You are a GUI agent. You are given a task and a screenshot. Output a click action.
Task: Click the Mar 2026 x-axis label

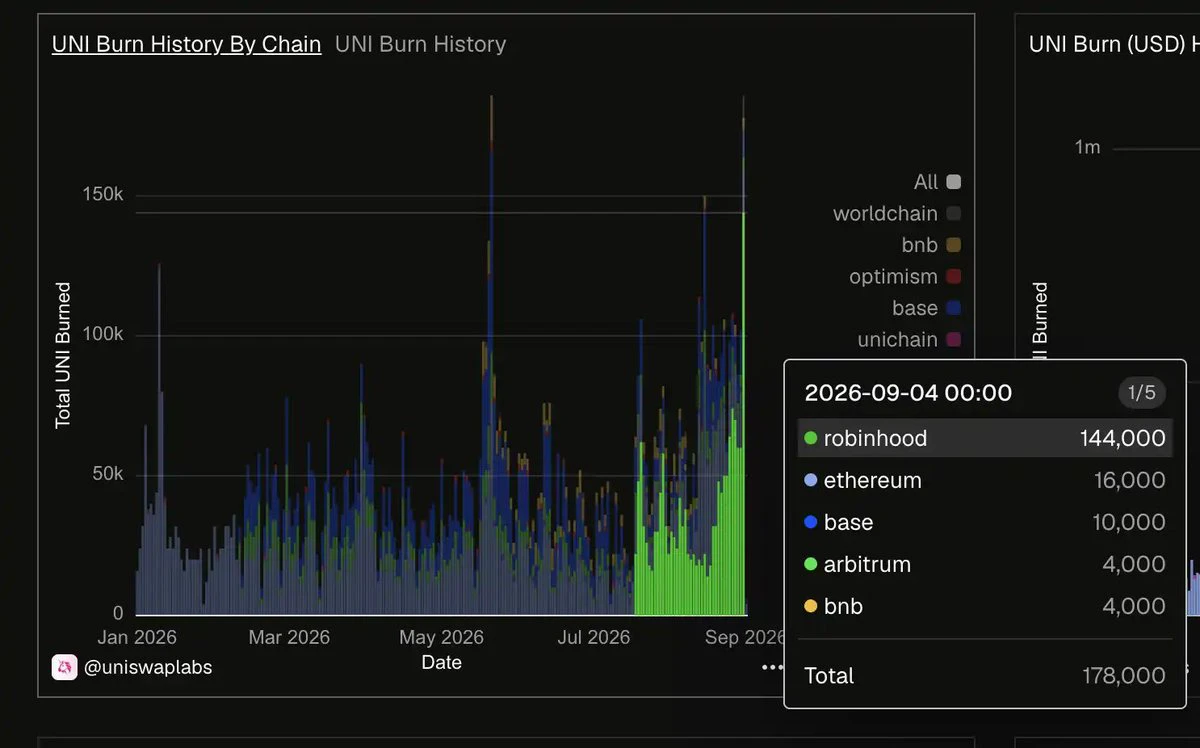pyautogui.click(x=289, y=637)
